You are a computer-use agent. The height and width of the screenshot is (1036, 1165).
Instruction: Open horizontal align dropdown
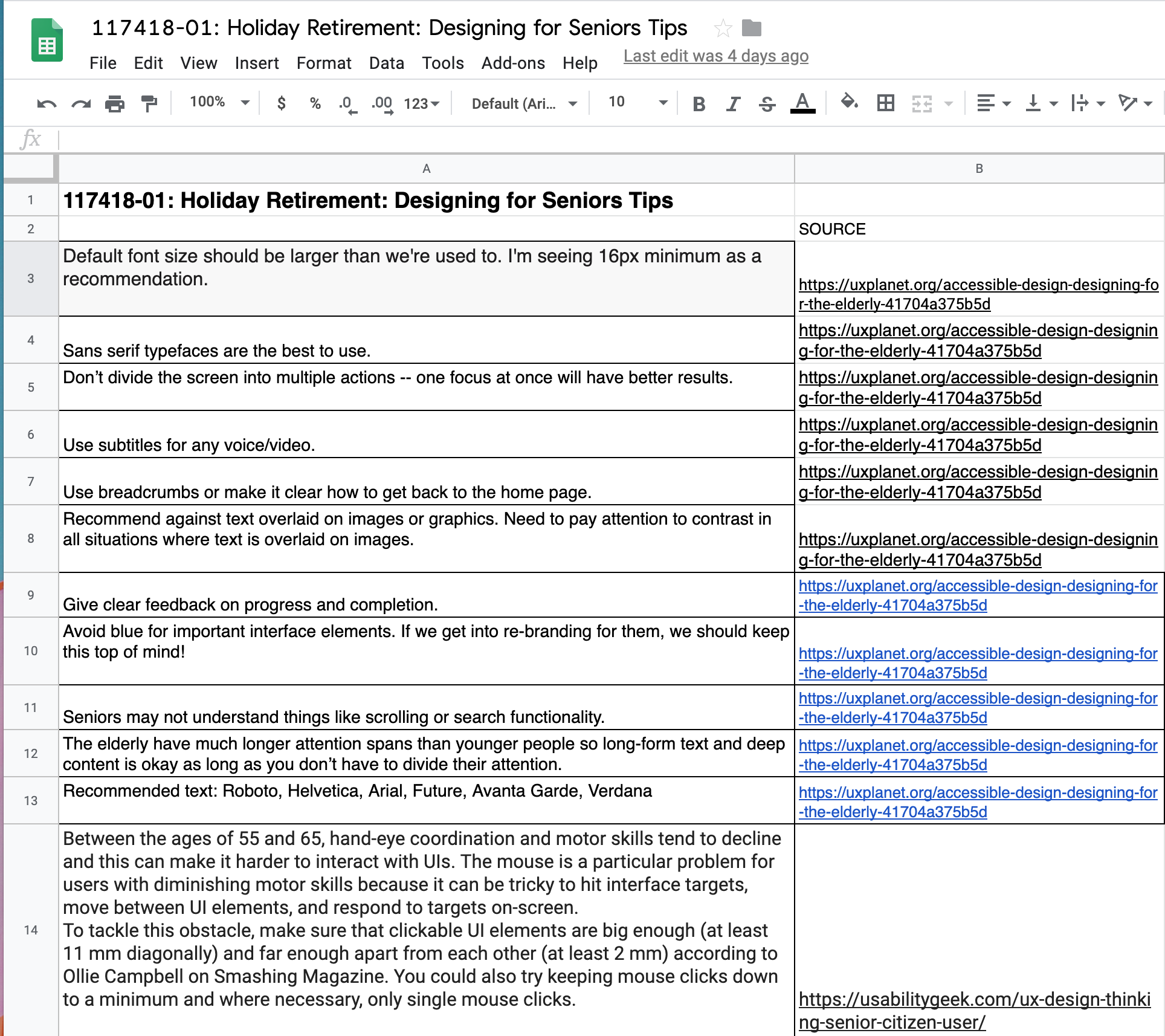(993, 103)
